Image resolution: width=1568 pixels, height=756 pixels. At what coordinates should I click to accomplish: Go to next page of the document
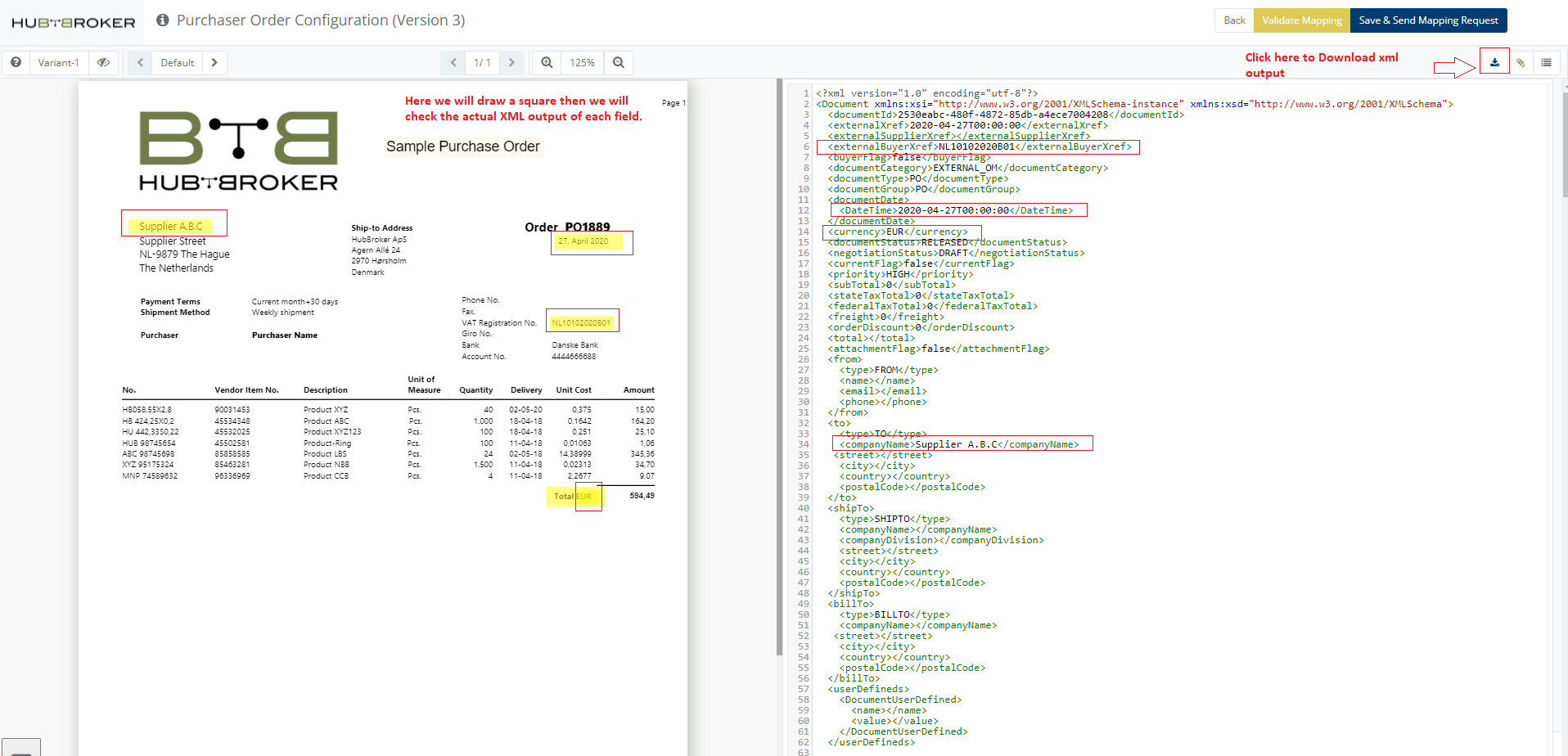[x=511, y=62]
